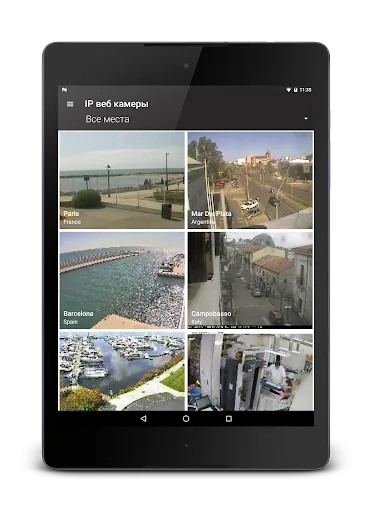Click the 'Campobasso' camera label
This screenshot has height=512, width=372.
pyautogui.click(x=211, y=314)
